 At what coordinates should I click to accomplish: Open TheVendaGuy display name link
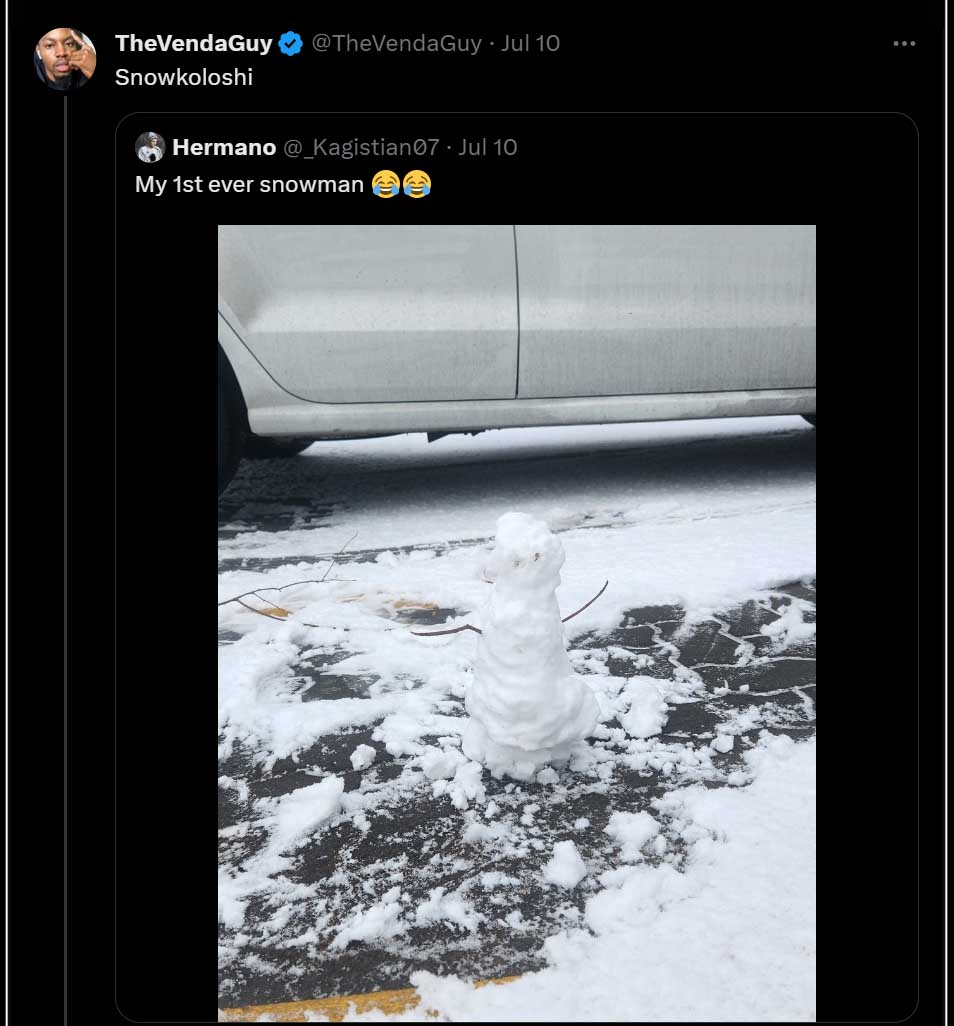[x=194, y=44]
